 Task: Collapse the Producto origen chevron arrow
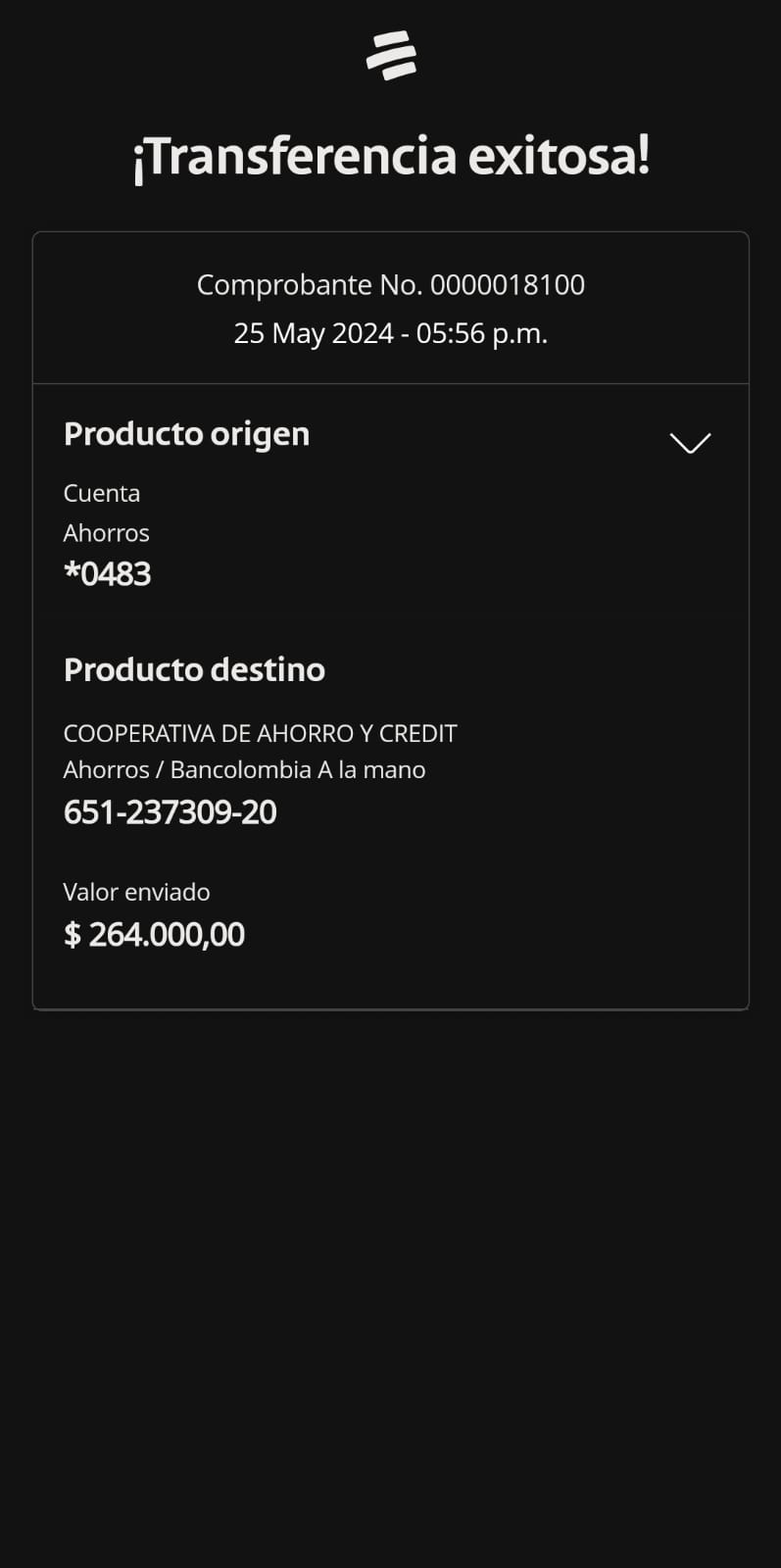pyautogui.click(x=690, y=443)
